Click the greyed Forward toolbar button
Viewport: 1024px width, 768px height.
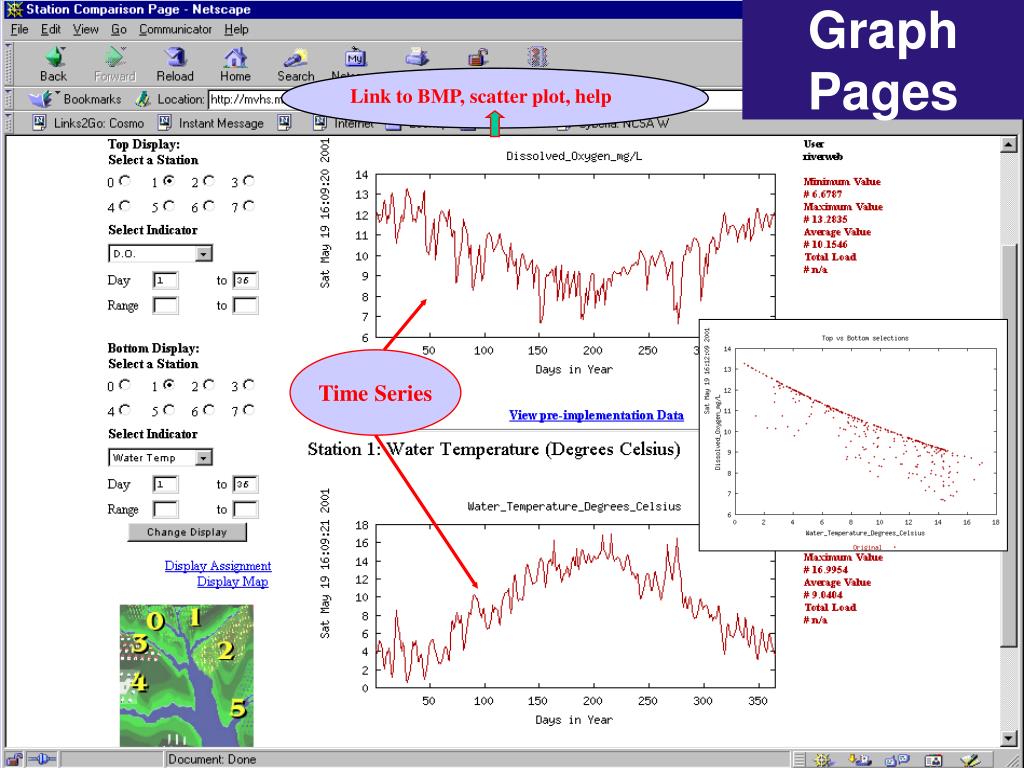coord(115,64)
